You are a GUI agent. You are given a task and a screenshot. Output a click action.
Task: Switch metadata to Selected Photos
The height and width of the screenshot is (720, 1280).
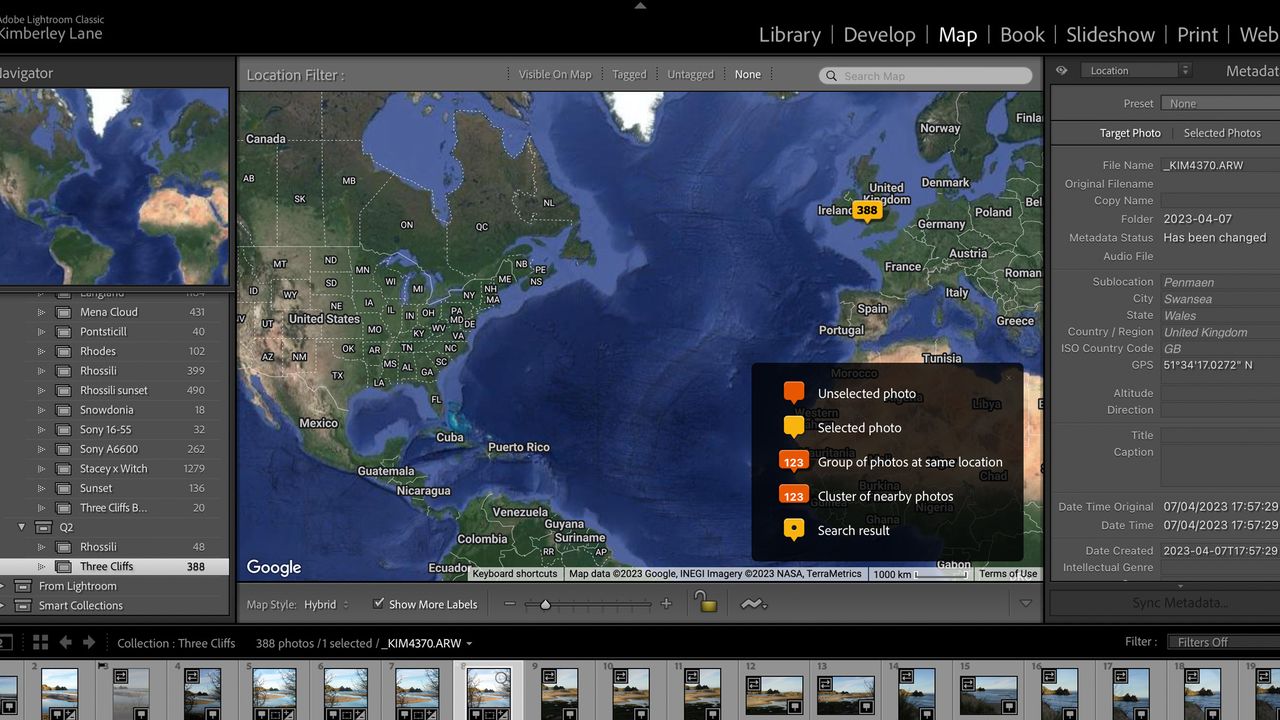1222,133
